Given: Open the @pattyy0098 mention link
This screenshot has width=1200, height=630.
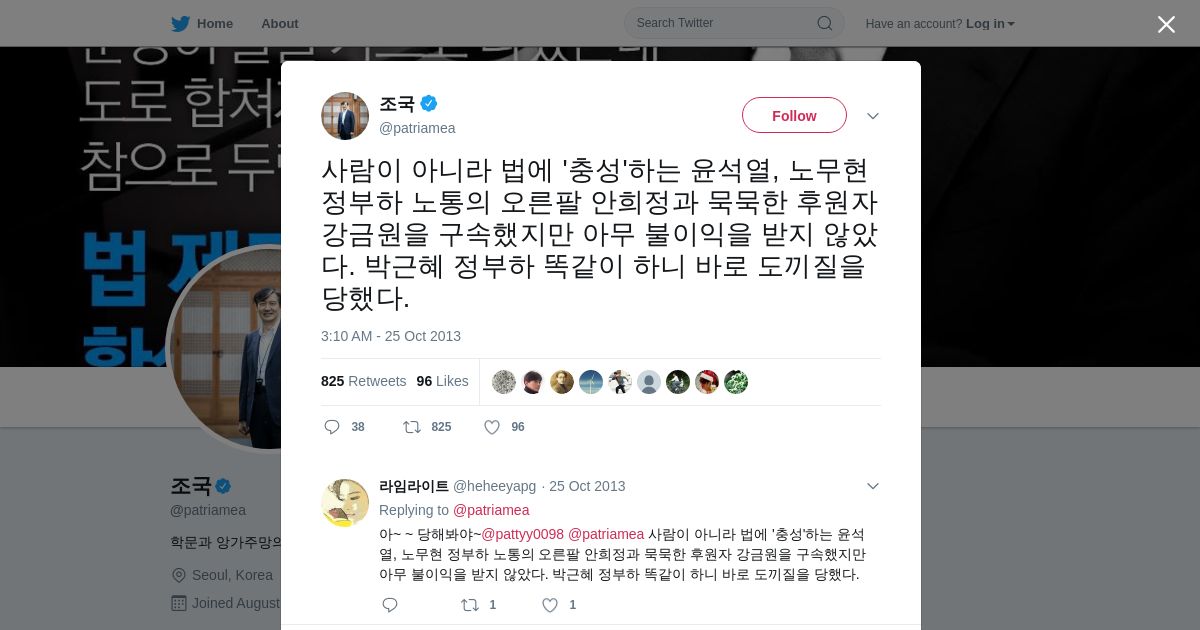Looking at the screenshot, I should [x=523, y=534].
